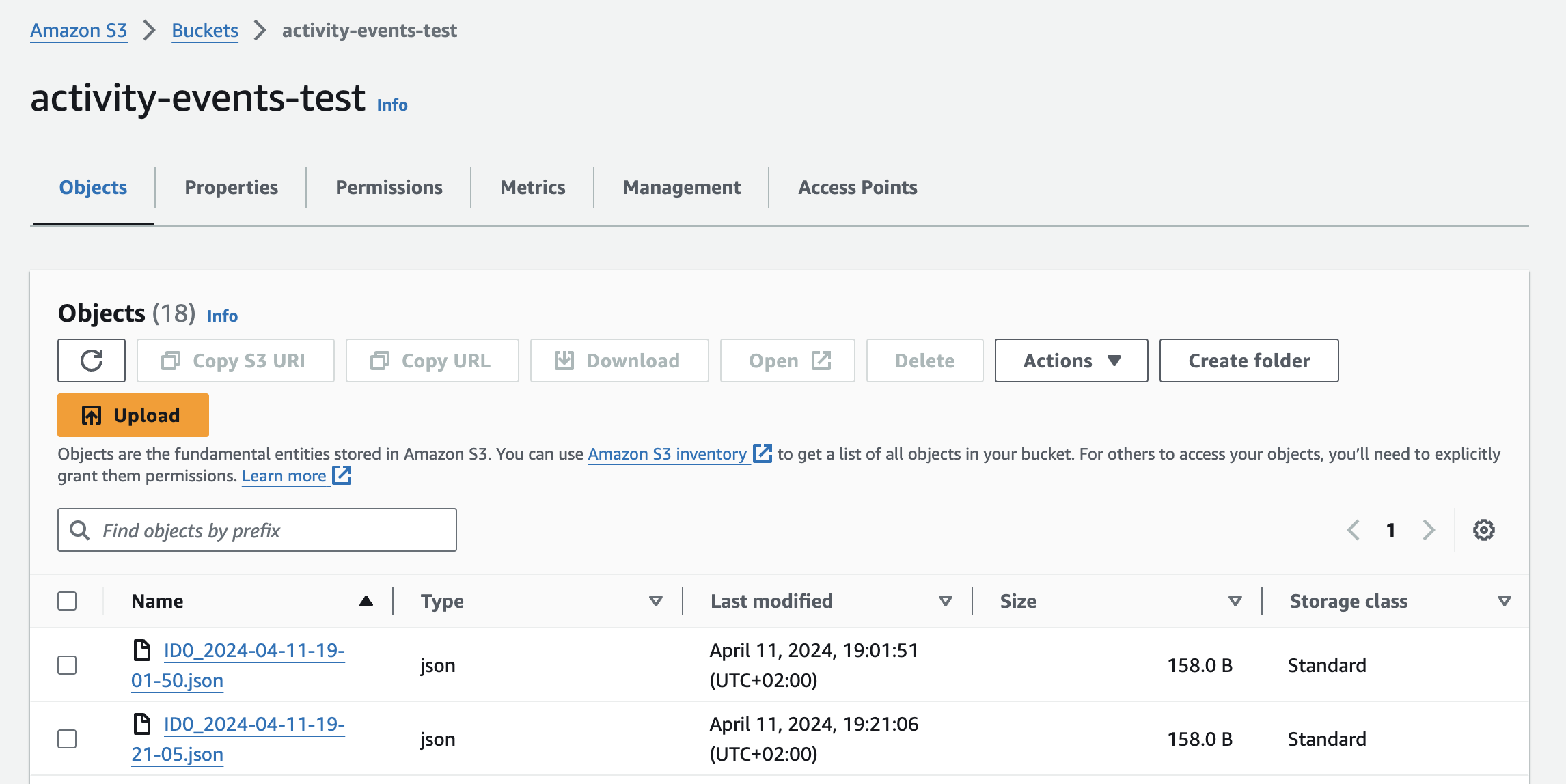Check the box for ID0_2024-04-11-19-21-05.json
Viewport: 1566px width, 784px height.
[68, 738]
